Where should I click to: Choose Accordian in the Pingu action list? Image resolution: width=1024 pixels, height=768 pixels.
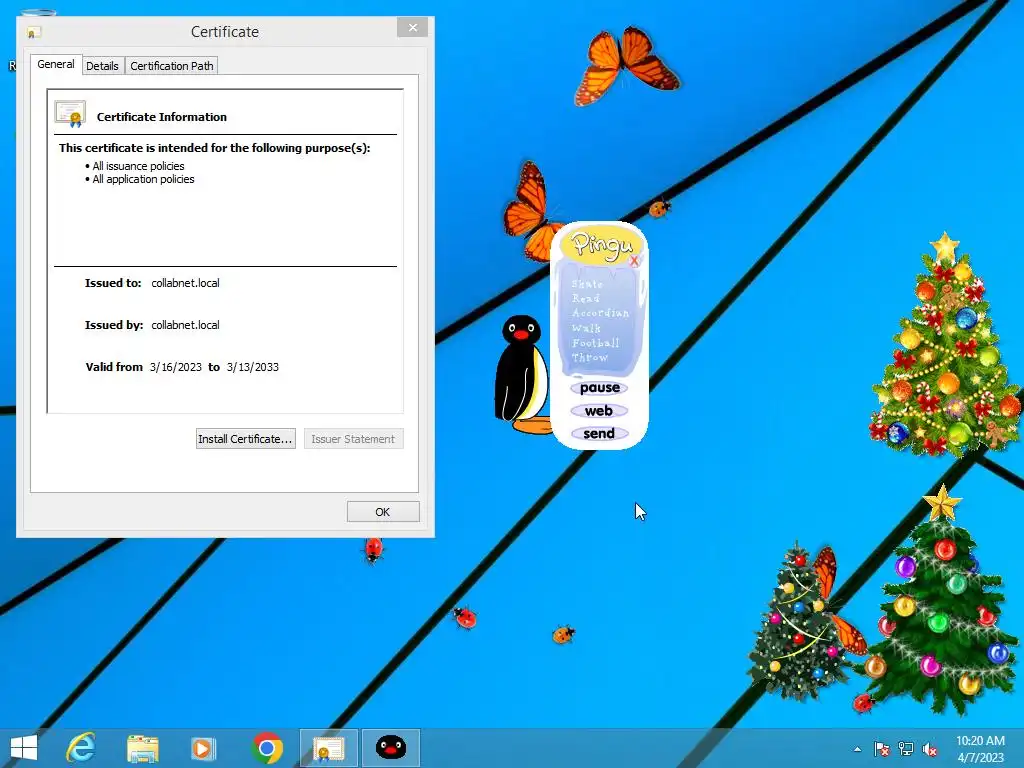click(600, 313)
